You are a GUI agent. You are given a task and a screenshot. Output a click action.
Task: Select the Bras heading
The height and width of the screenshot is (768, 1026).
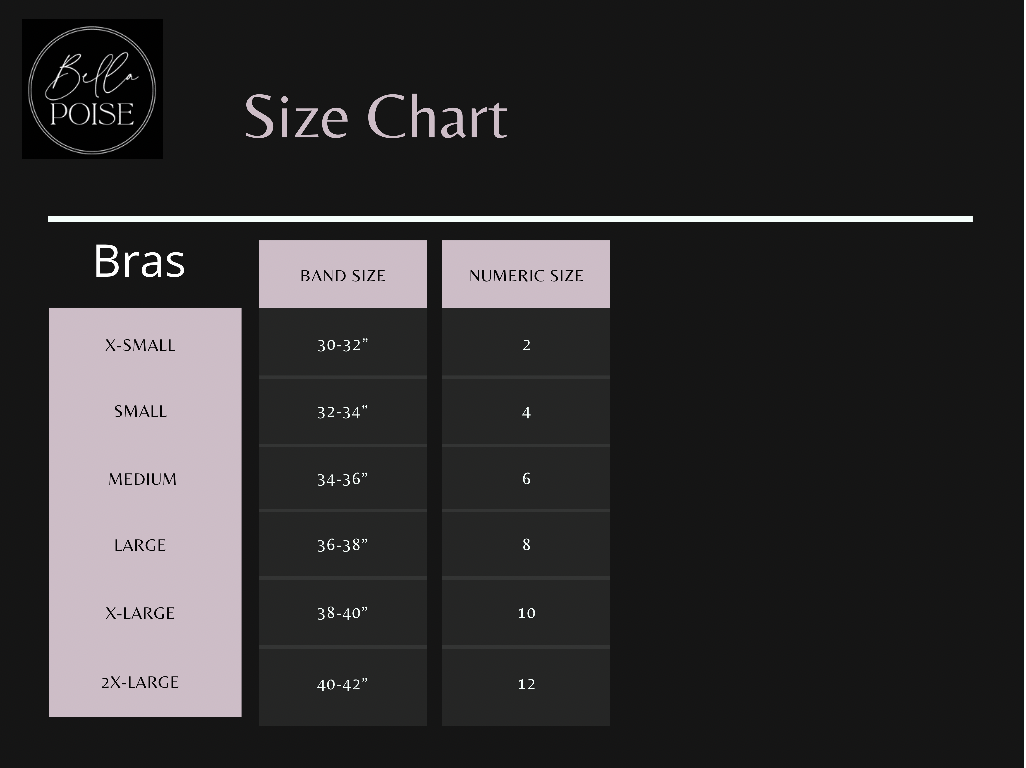(139, 261)
